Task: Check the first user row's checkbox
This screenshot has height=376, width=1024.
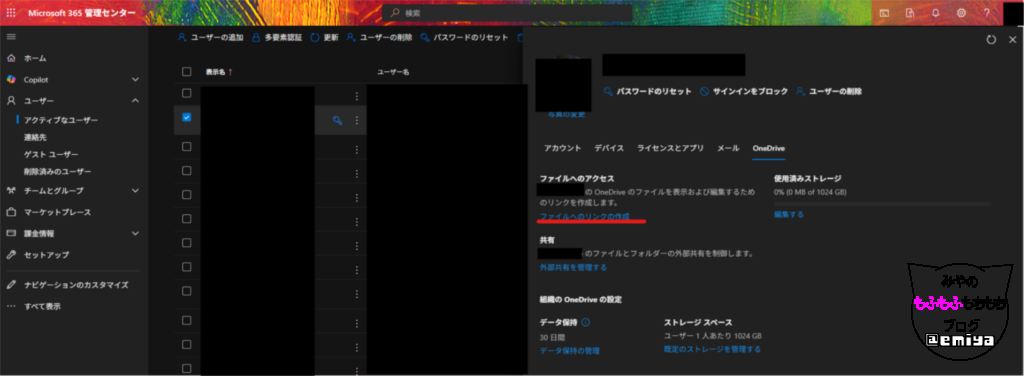Action: pyautogui.click(x=187, y=93)
